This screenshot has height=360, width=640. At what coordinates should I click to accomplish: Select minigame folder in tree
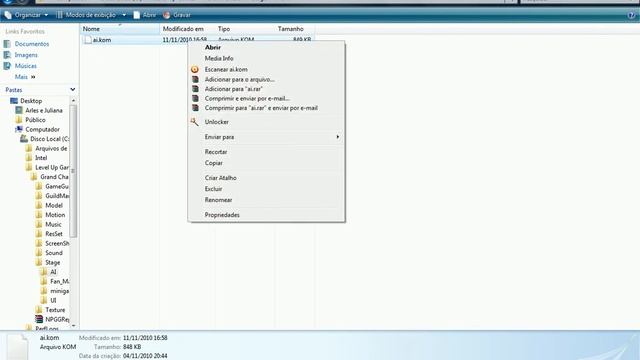[x=60, y=291]
